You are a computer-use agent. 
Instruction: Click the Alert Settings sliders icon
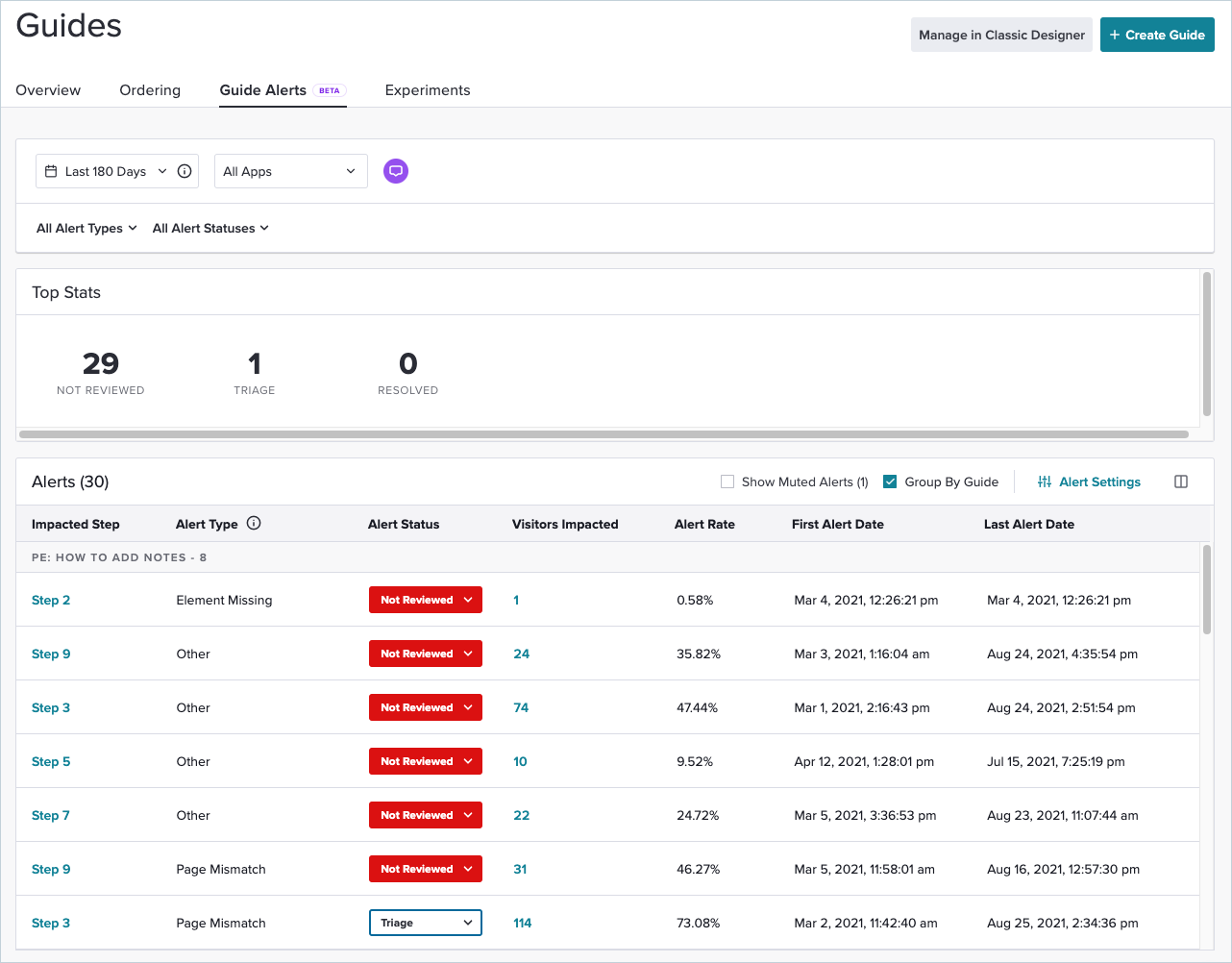click(1045, 481)
